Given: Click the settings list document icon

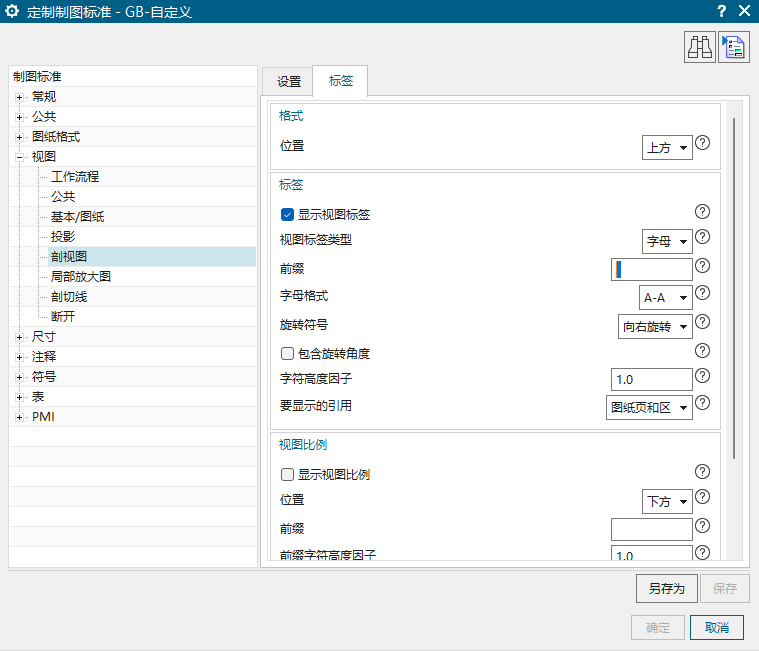Looking at the screenshot, I should (734, 47).
